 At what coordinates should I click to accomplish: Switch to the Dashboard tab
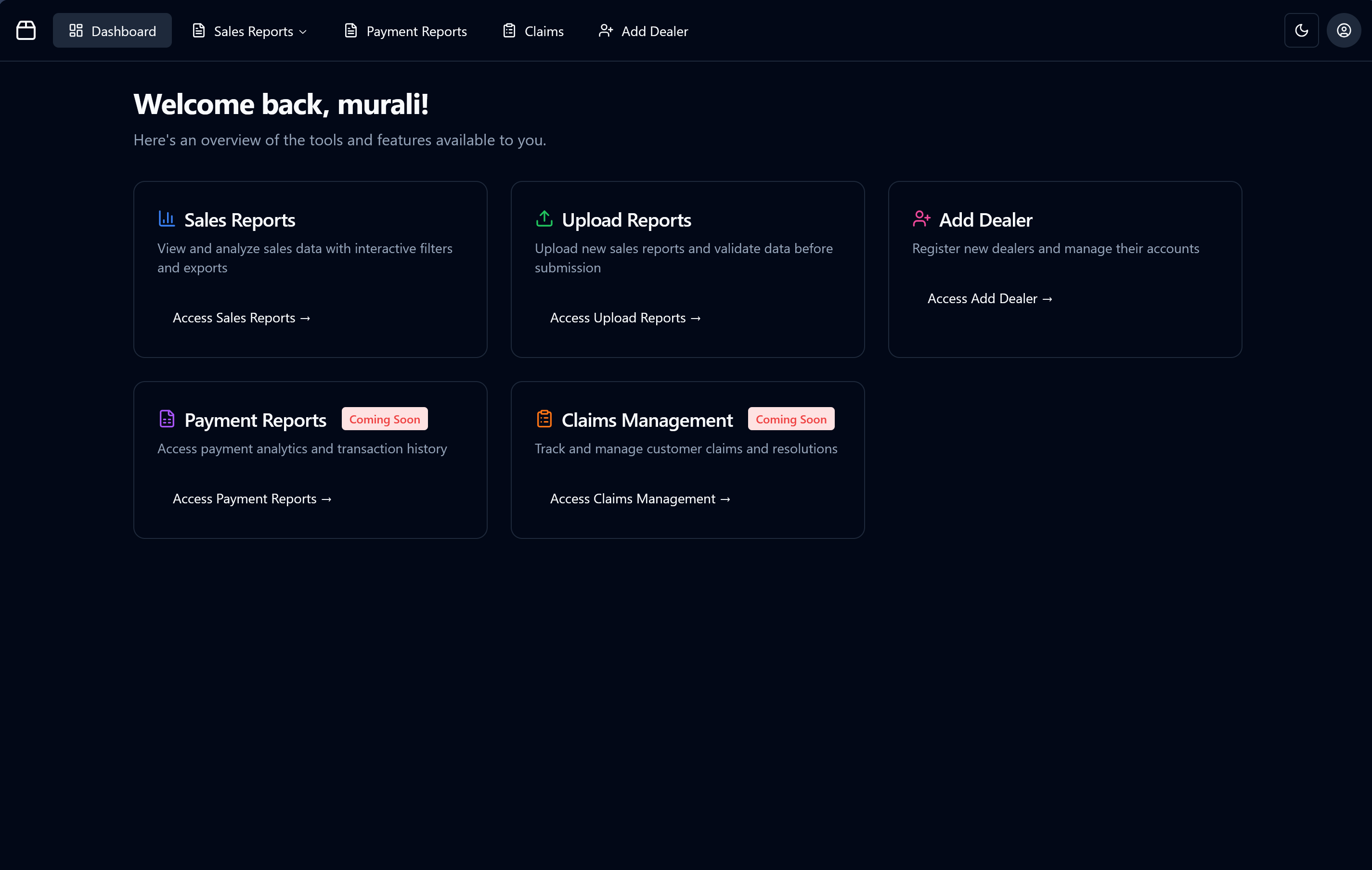[112, 30]
